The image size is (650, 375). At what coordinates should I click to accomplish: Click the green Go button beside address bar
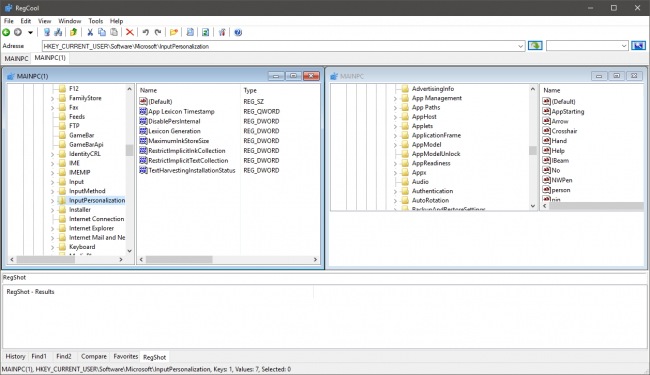click(535, 46)
